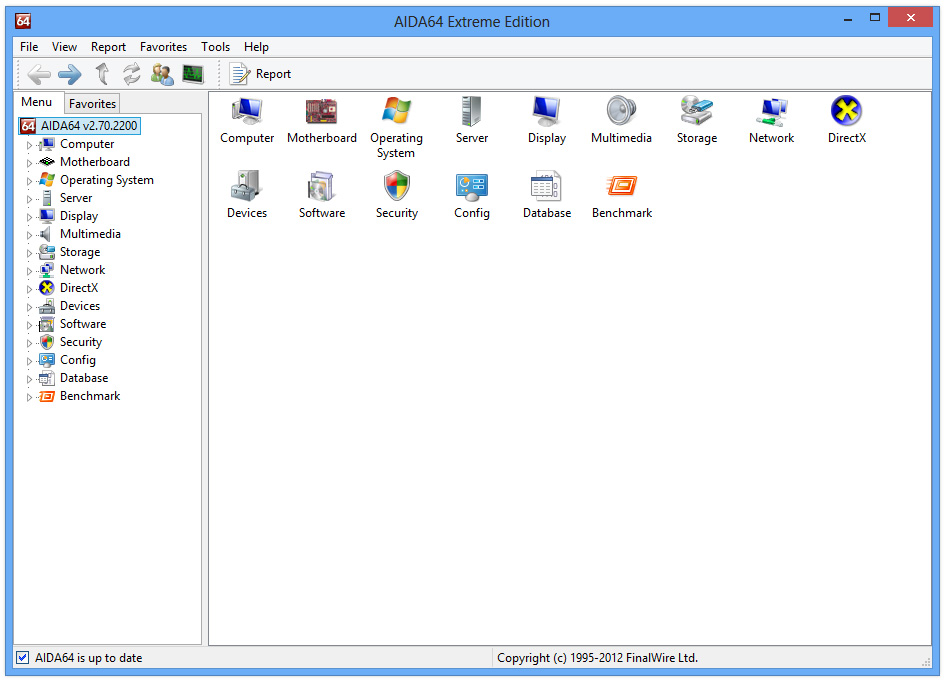
Task: Open the DirectX icon in main panel
Action: (x=846, y=112)
